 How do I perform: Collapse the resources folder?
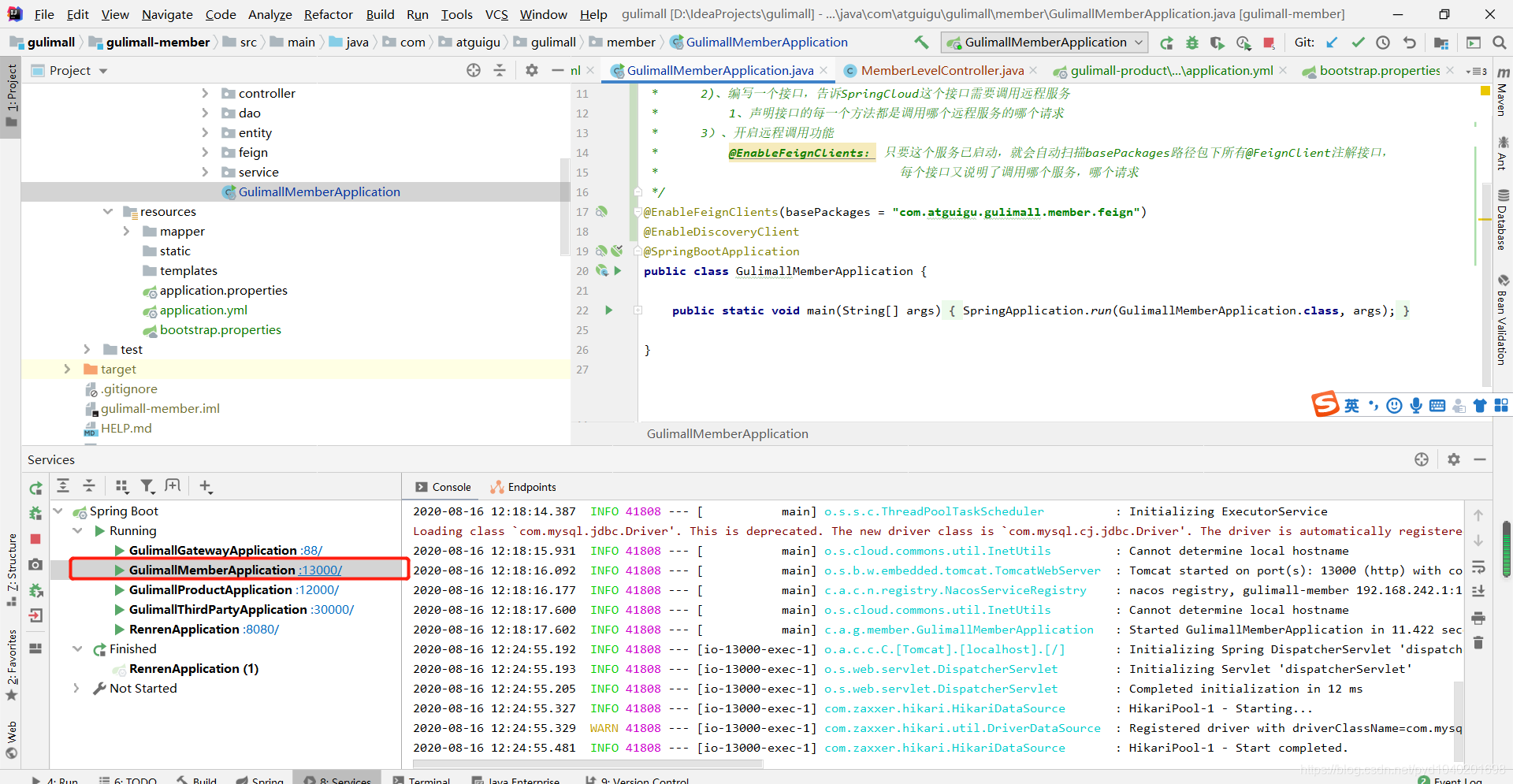pos(108,211)
